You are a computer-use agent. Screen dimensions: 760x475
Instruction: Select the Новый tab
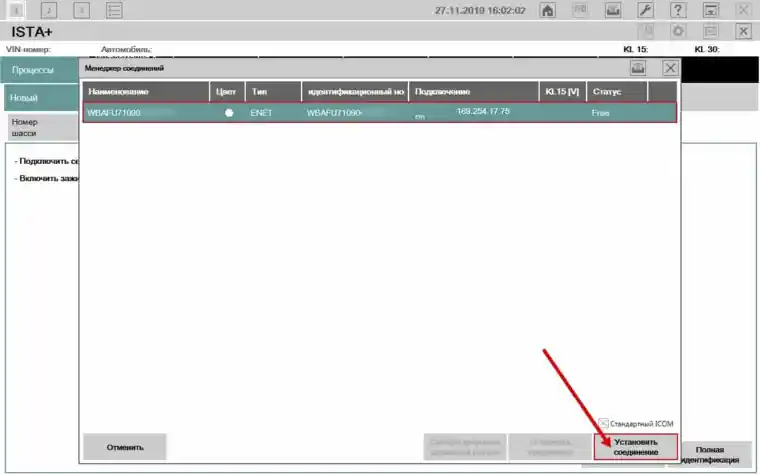pyautogui.click(x=42, y=97)
